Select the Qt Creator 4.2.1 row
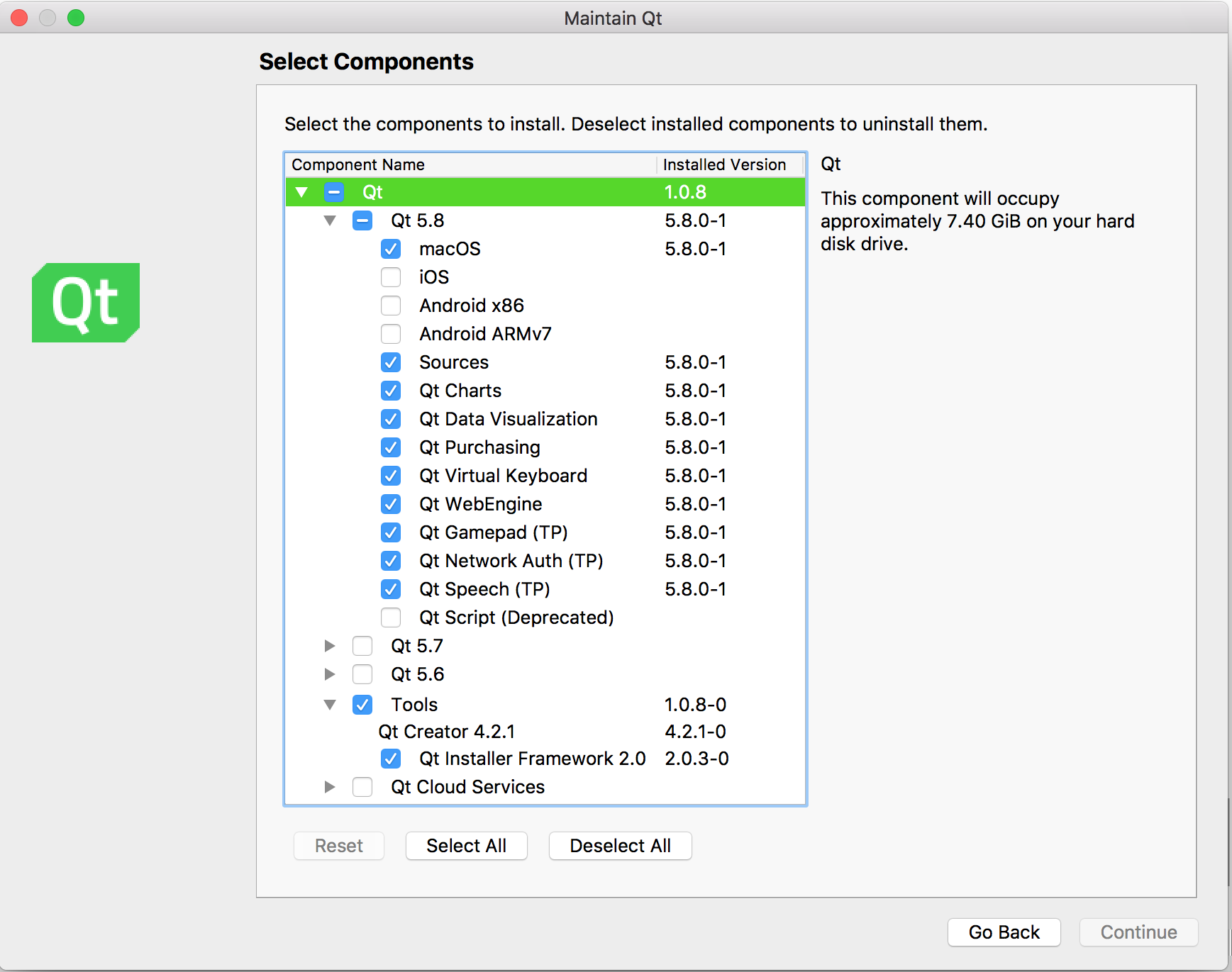 point(447,732)
